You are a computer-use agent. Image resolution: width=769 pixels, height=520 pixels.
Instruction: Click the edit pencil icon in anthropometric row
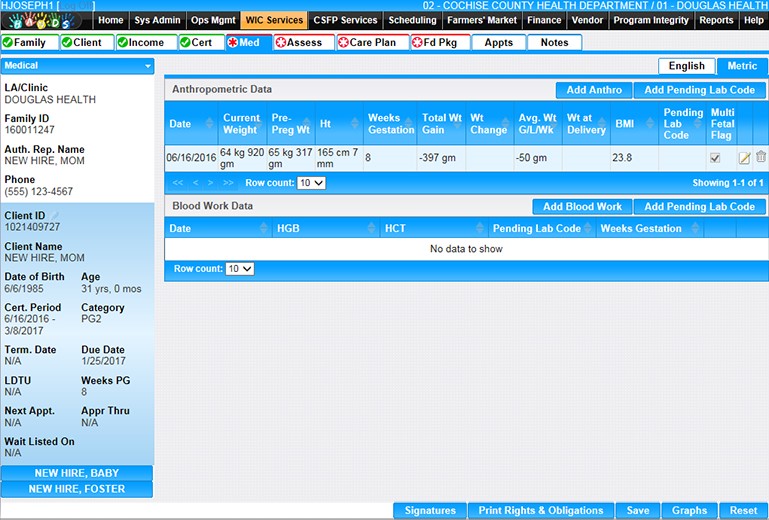click(x=744, y=158)
